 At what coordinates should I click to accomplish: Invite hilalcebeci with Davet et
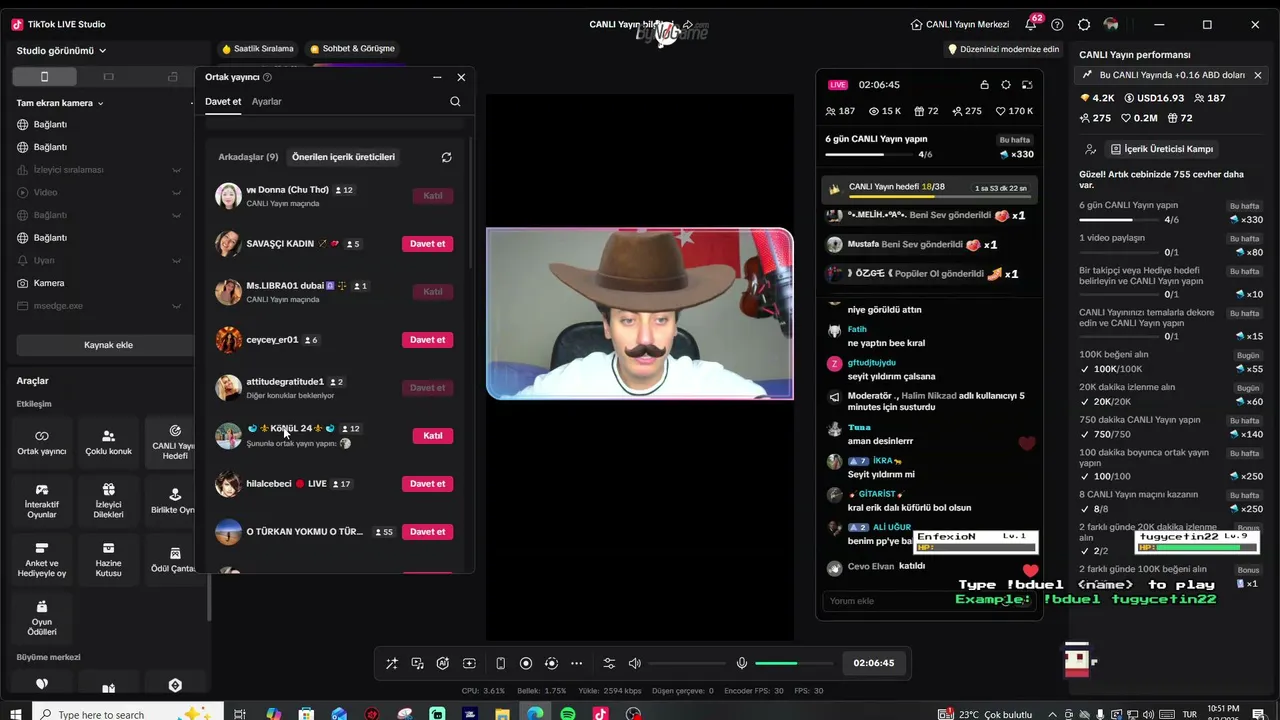tap(427, 484)
